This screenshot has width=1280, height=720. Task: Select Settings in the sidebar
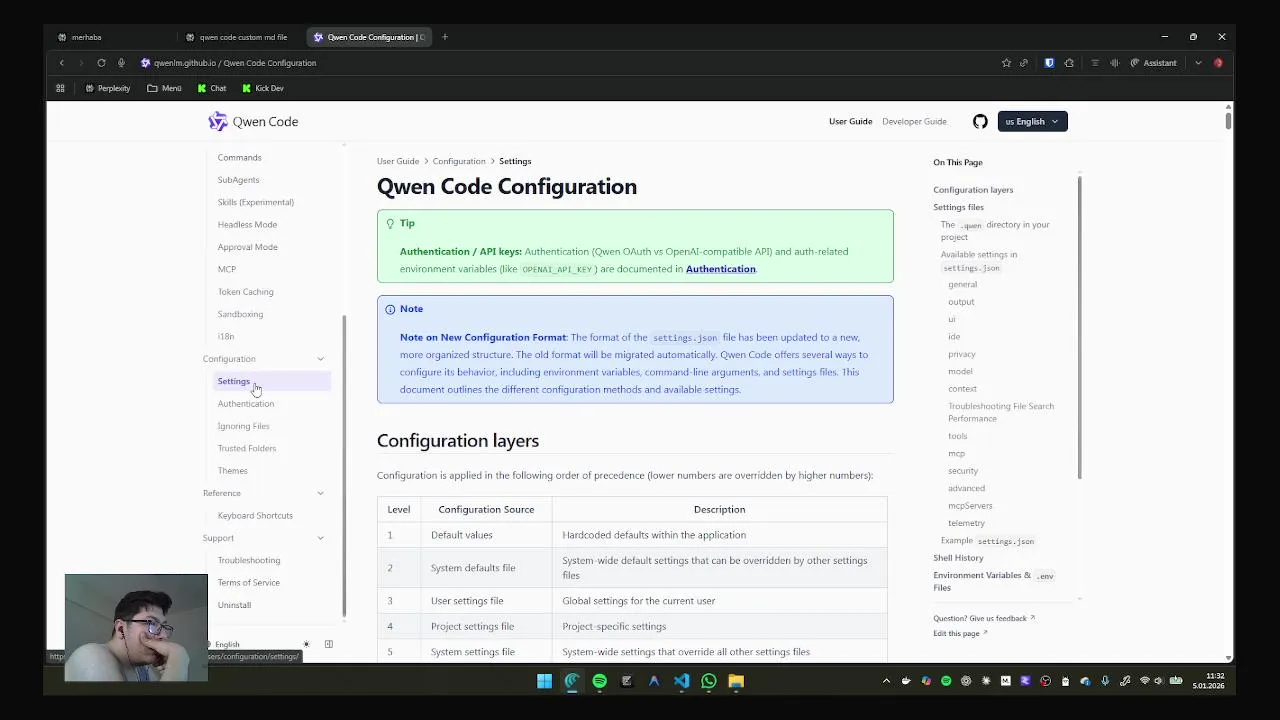272,381
